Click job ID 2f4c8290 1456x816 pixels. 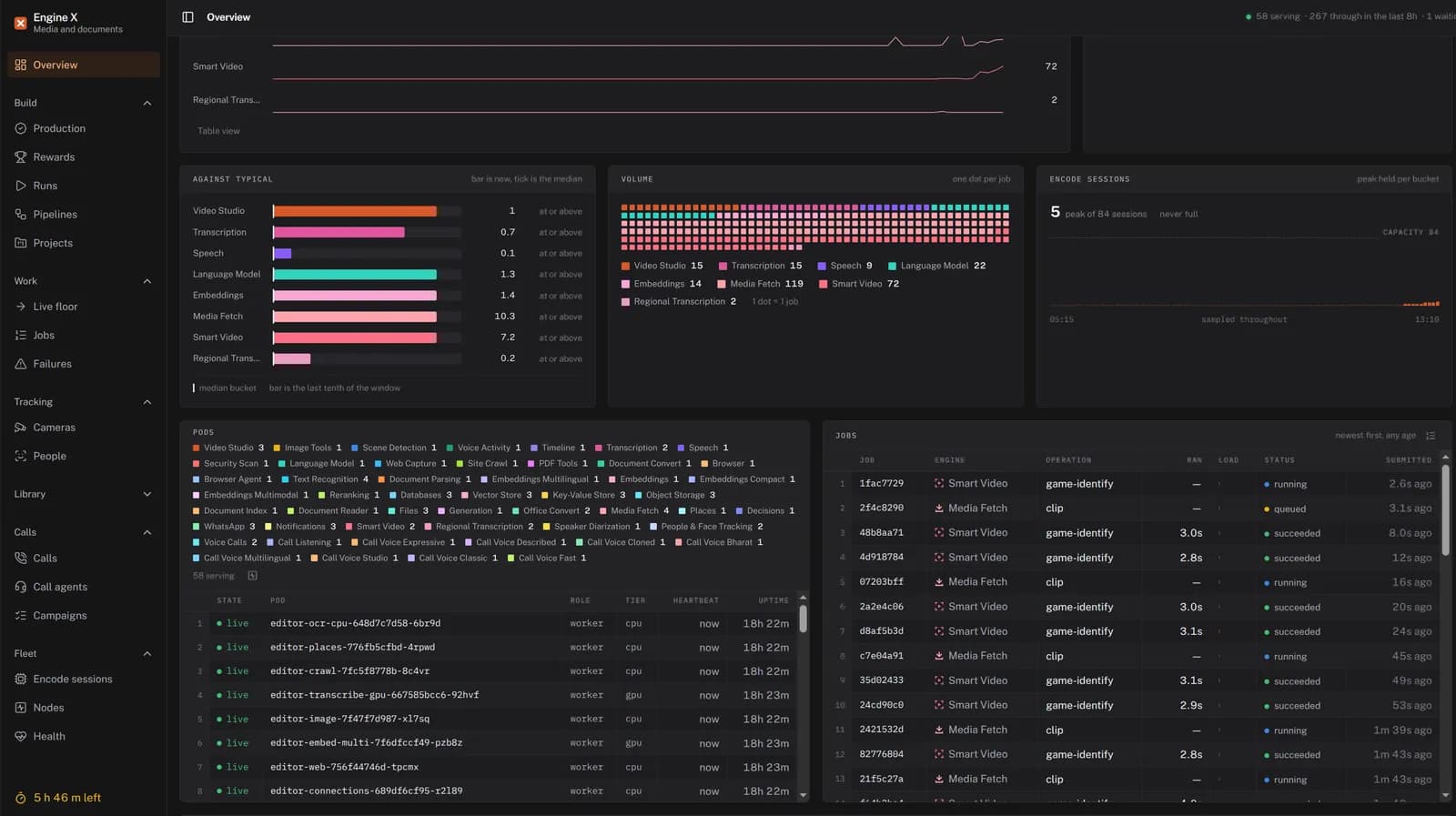click(881, 509)
